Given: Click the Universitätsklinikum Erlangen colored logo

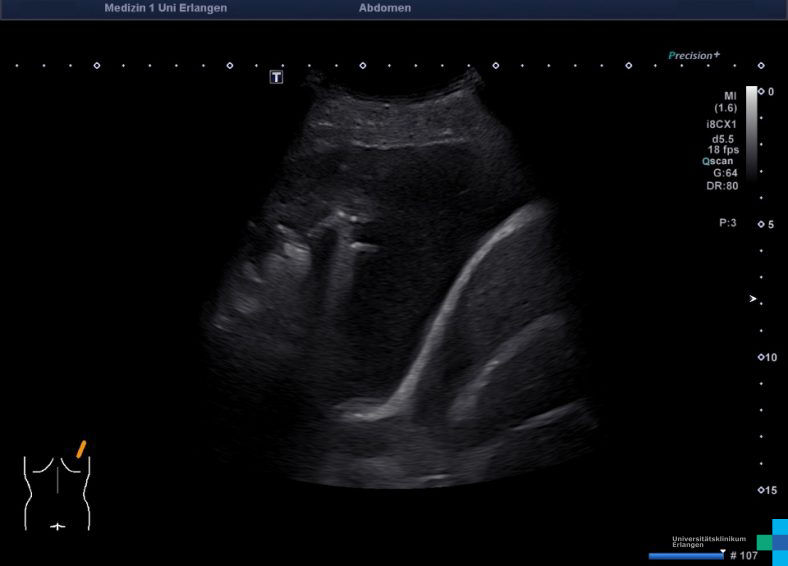Looking at the screenshot, I should click(x=772, y=541).
